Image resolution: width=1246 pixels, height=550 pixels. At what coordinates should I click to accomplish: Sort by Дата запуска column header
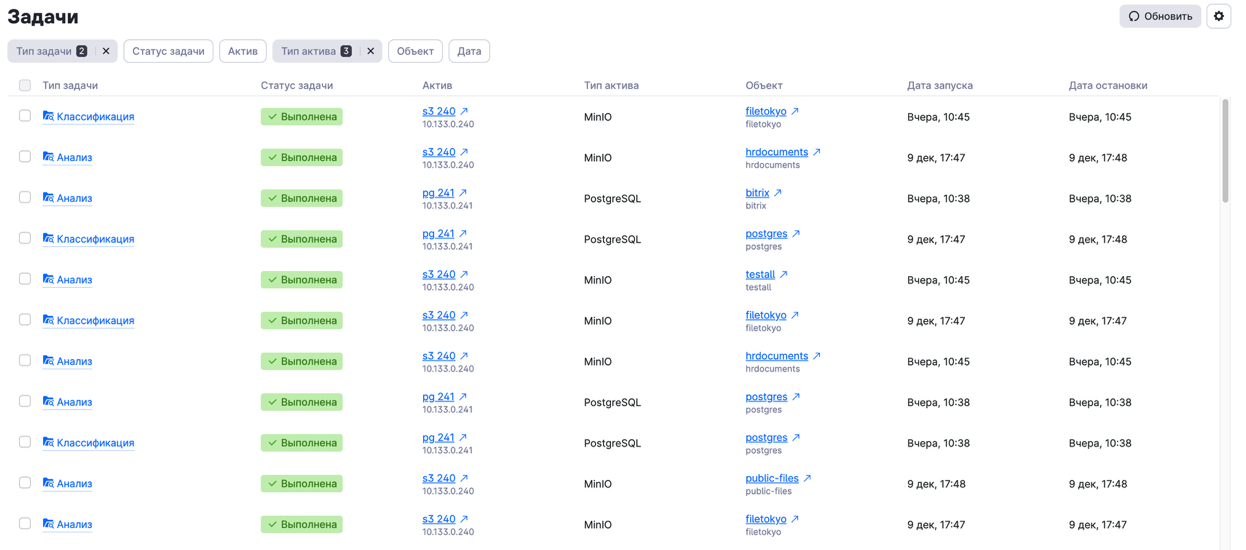pyautogui.click(x=939, y=85)
